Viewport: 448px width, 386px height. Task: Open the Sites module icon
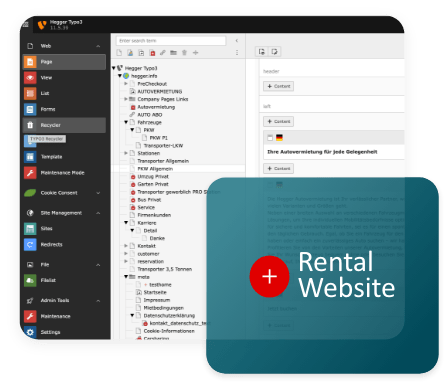30,229
